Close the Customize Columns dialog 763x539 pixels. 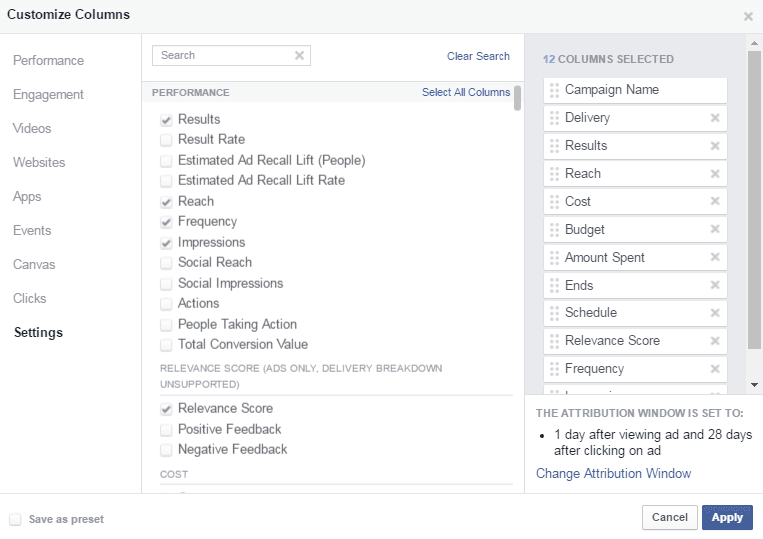(x=748, y=16)
